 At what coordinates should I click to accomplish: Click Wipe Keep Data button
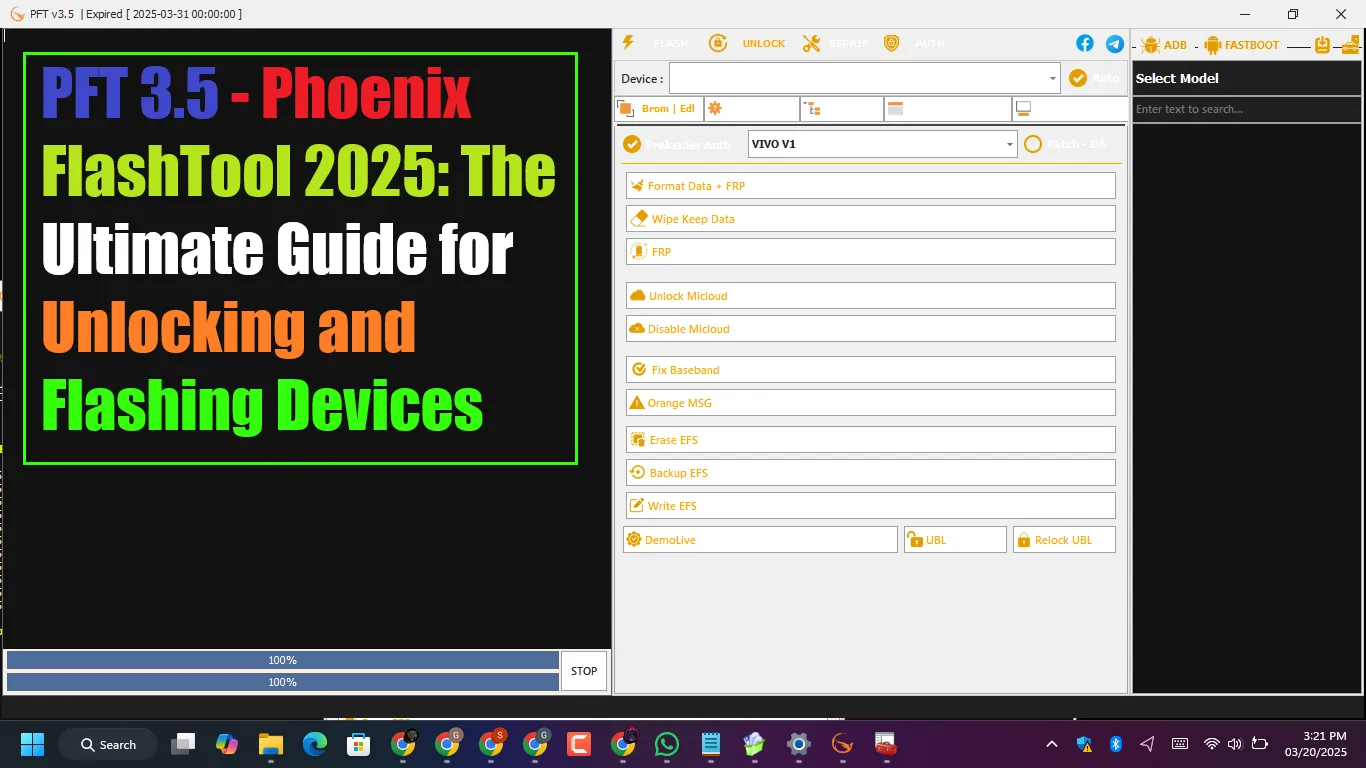click(x=870, y=218)
